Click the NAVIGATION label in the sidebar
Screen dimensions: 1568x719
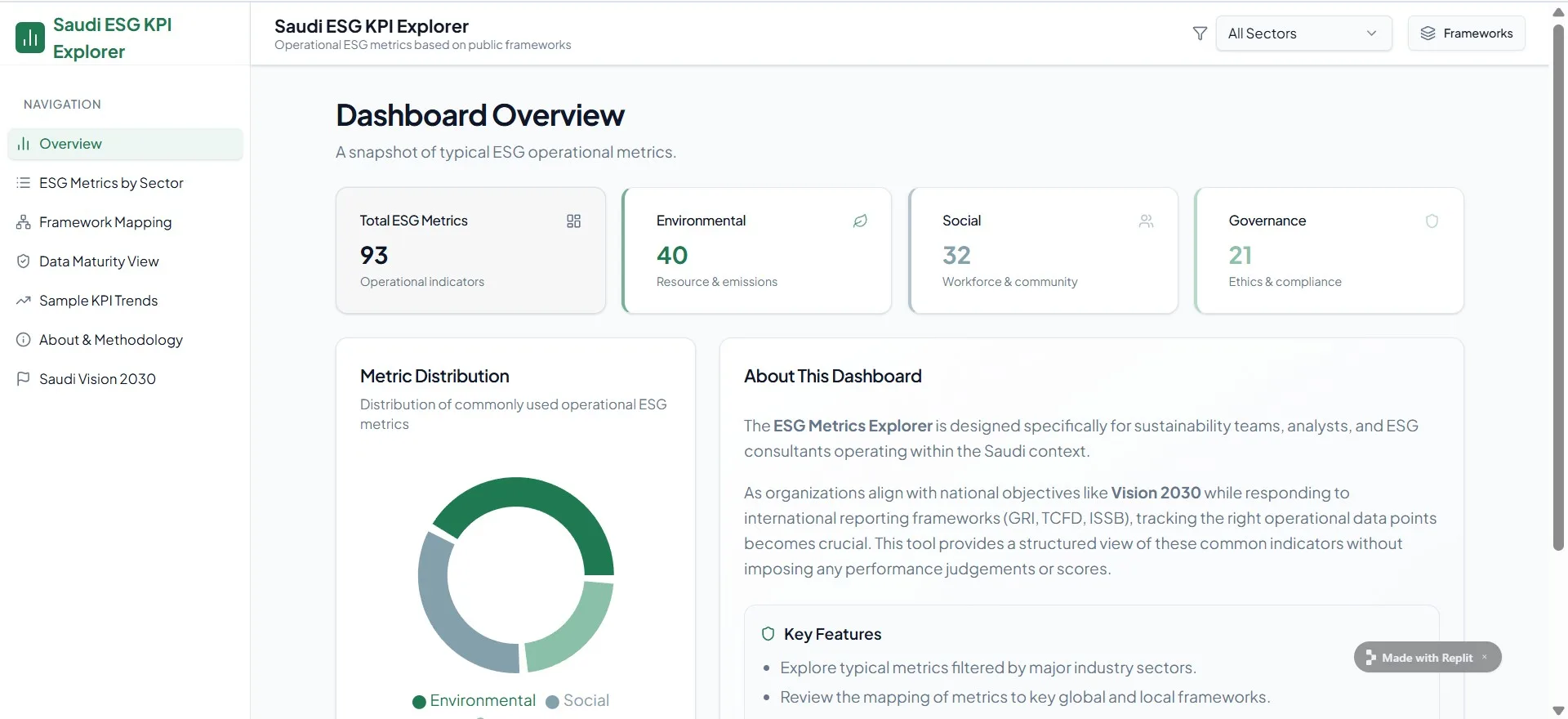coord(62,105)
